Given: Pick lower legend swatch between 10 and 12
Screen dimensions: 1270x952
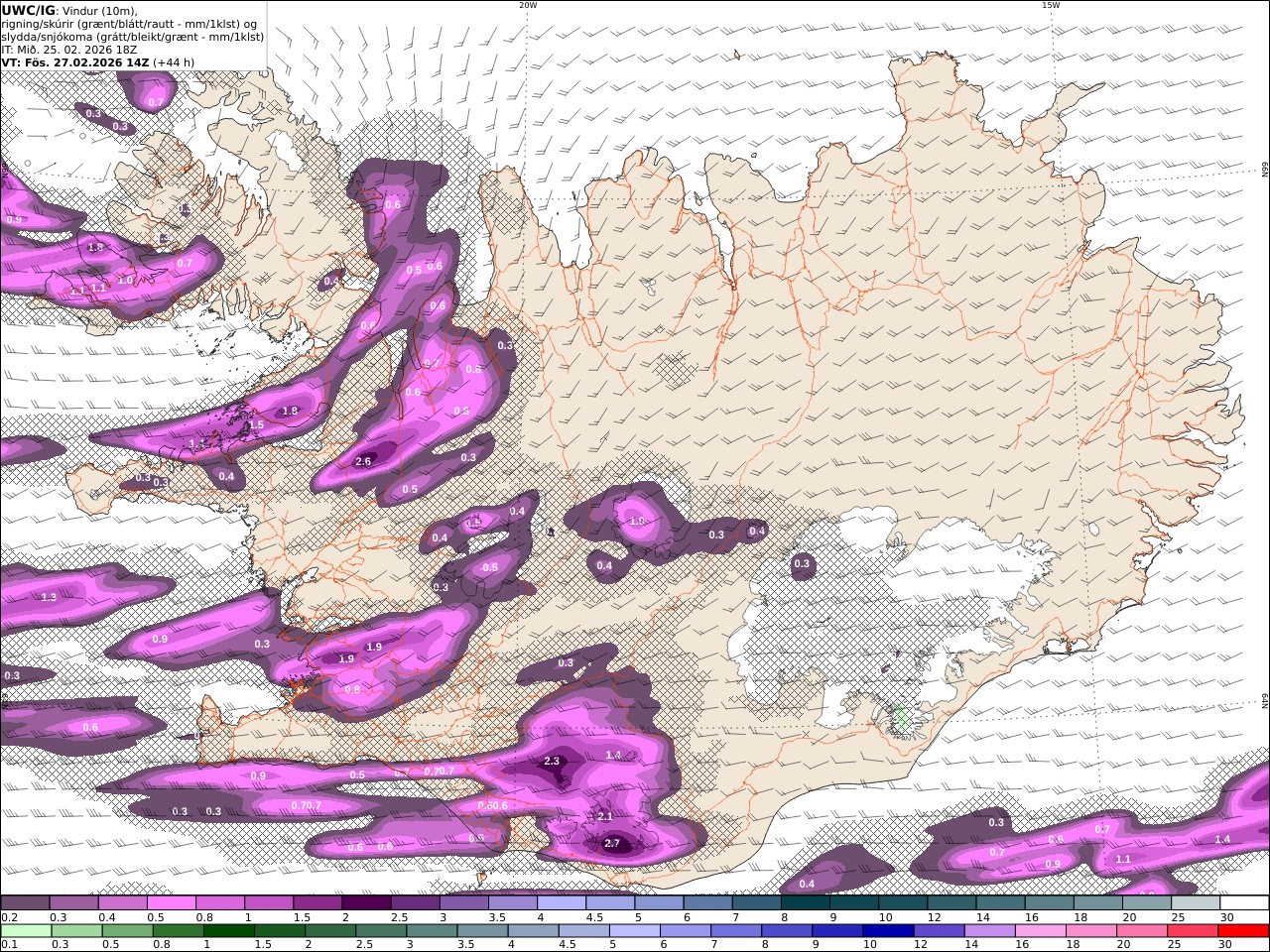Looking at the screenshot, I should (888, 930).
